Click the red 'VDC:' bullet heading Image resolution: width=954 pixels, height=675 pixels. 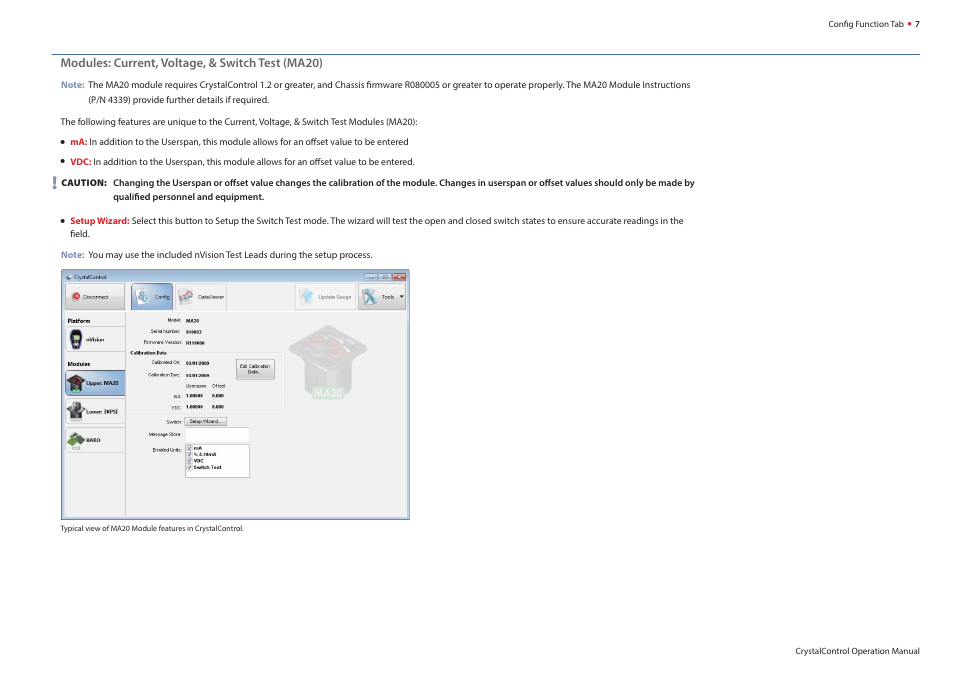[80, 162]
